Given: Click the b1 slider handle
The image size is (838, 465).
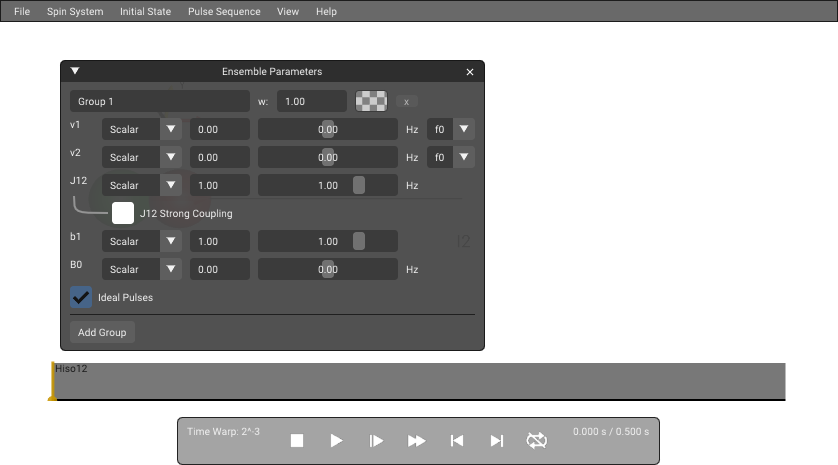Looking at the screenshot, I should (359, 241).
